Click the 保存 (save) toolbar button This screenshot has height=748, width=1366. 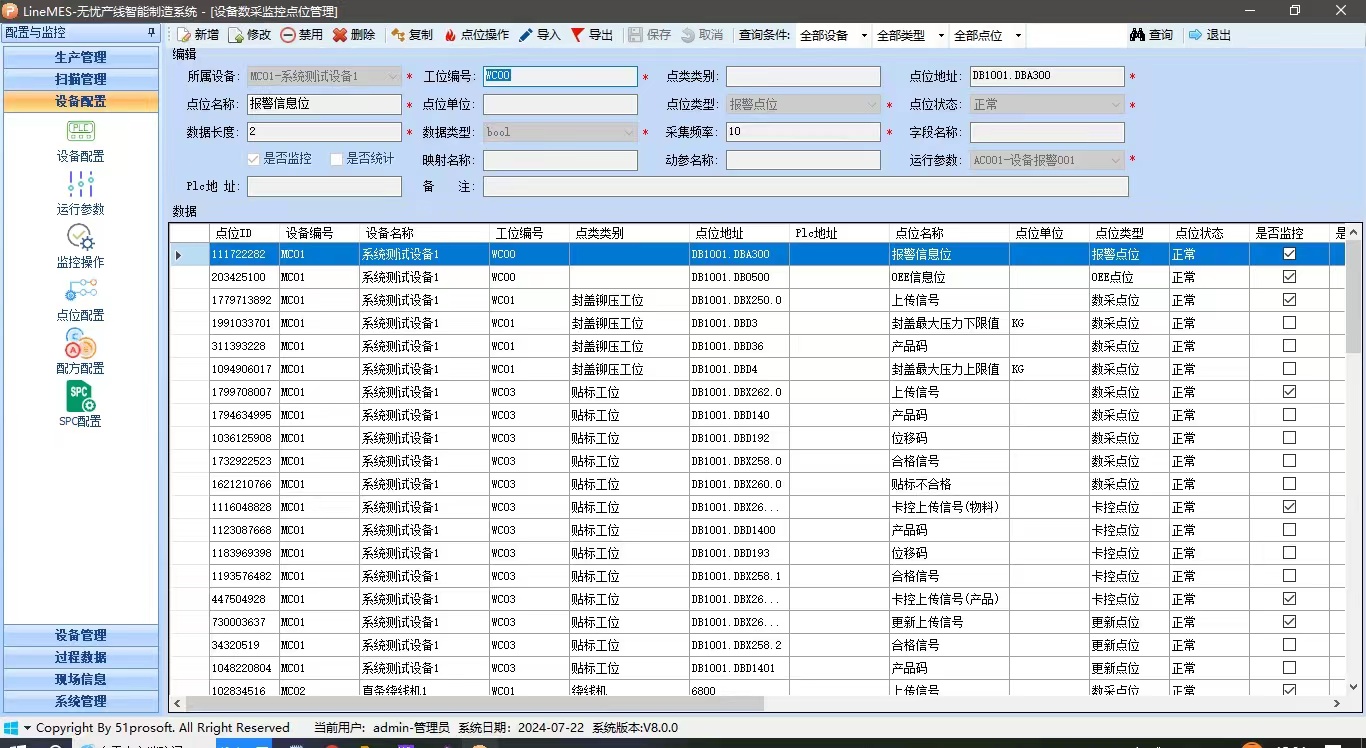[x=650, y=35]
